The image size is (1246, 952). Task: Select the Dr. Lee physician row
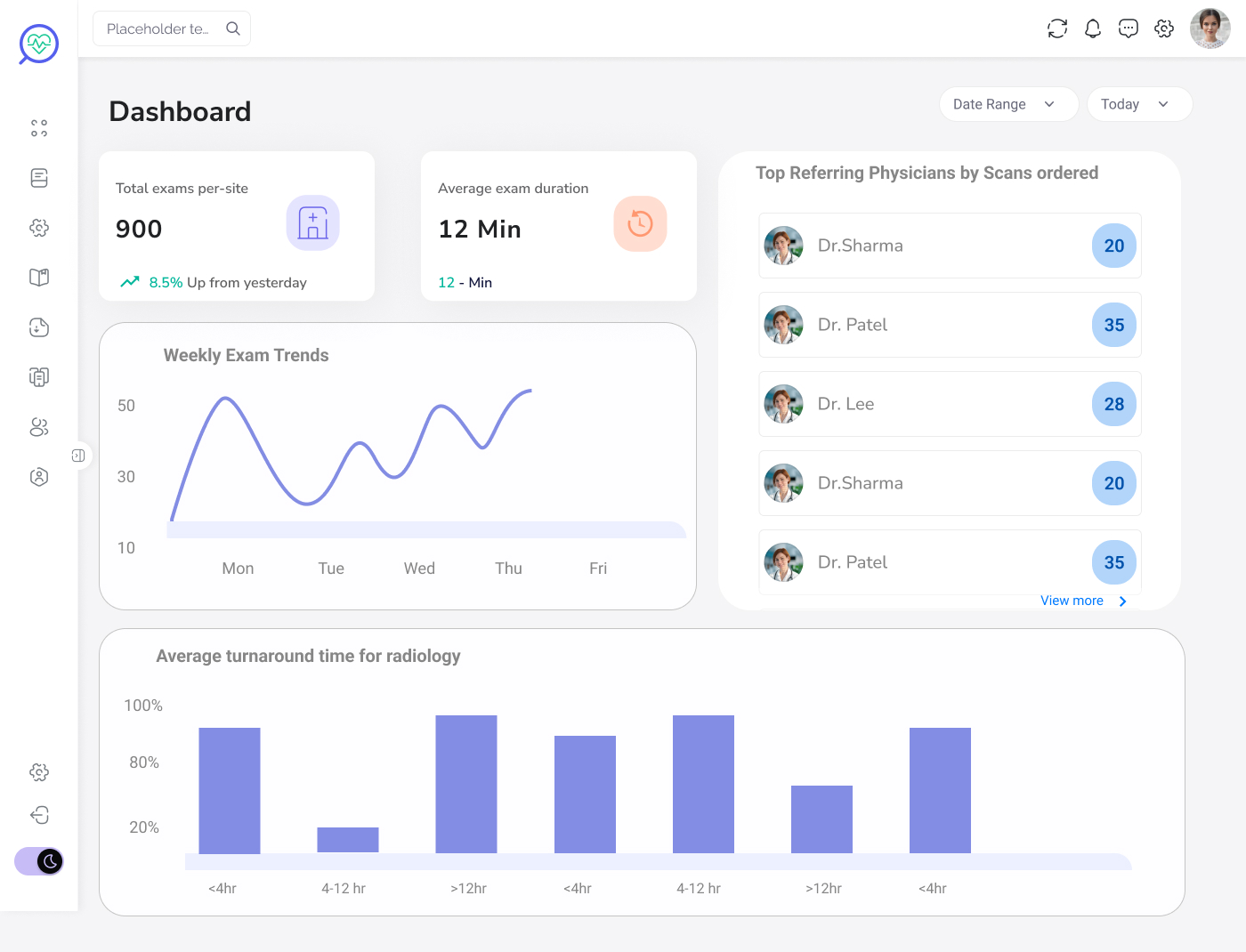click(x=950, y=404)
